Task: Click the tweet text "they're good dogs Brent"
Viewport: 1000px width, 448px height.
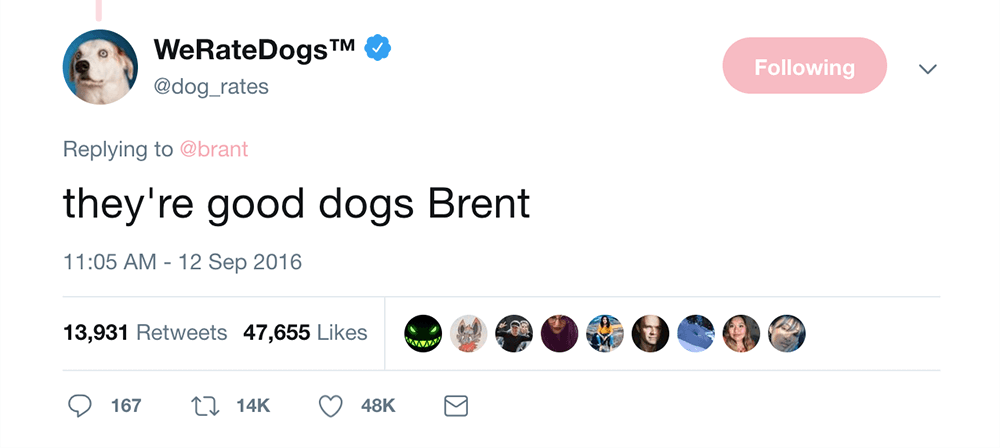Action: 296,203
